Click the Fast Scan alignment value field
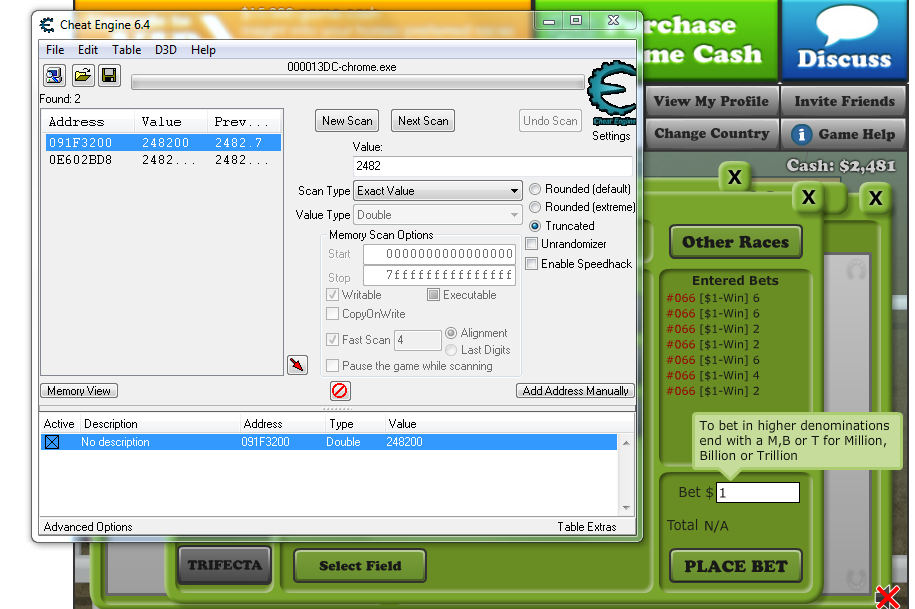915x609 pixels. tap(418, 340)
